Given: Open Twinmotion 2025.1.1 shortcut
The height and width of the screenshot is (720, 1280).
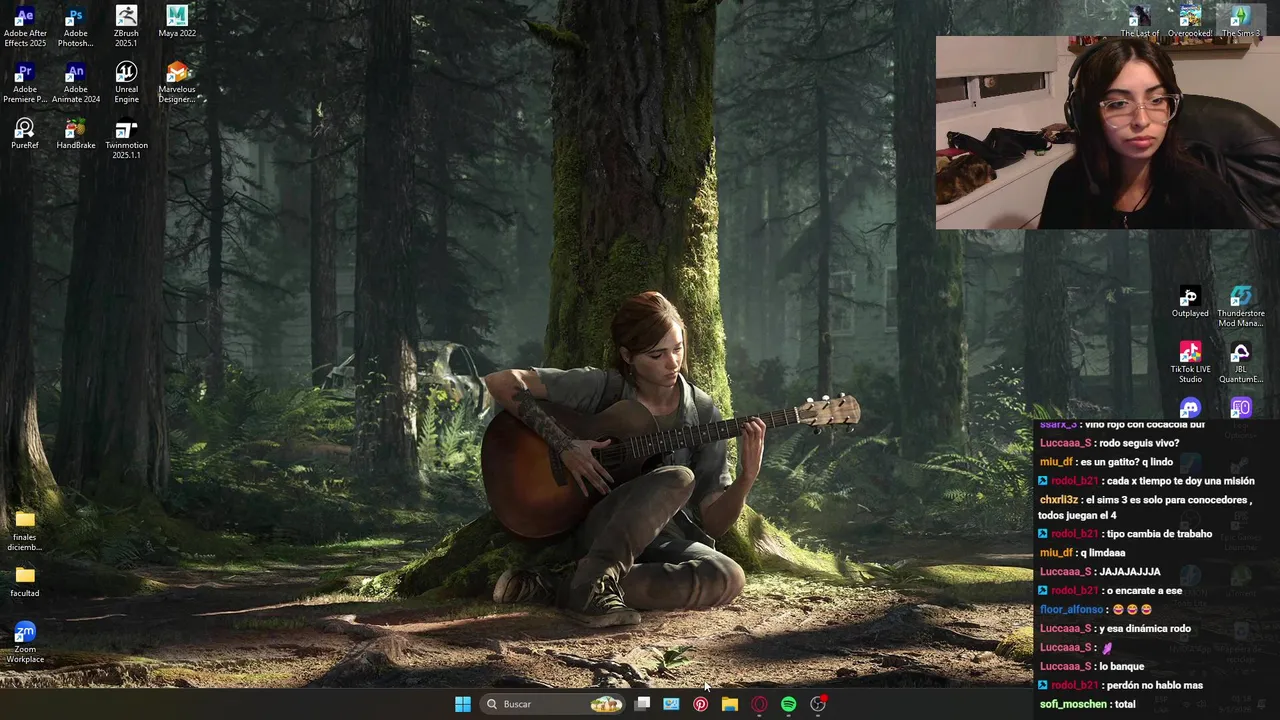Looking at the screenshot, I should 126,139.
